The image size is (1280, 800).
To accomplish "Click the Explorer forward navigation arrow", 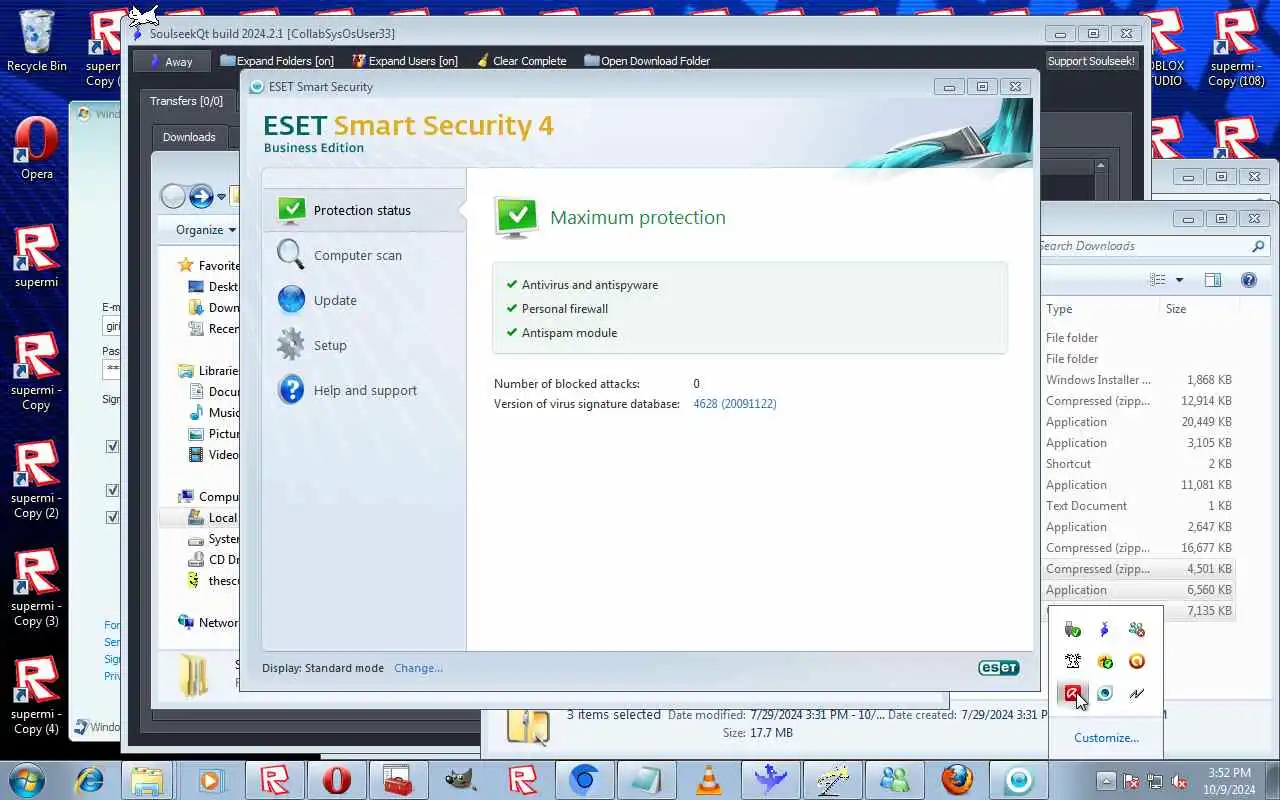I will point(201,197).
